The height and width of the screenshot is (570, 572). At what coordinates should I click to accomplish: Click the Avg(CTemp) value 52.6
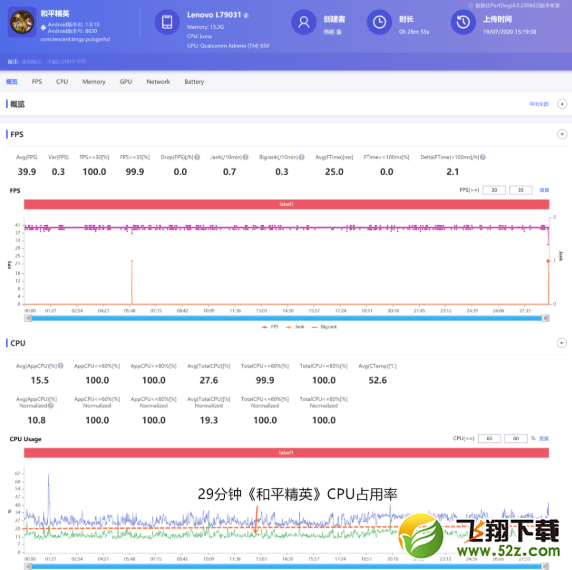click(x=378, y=380)
